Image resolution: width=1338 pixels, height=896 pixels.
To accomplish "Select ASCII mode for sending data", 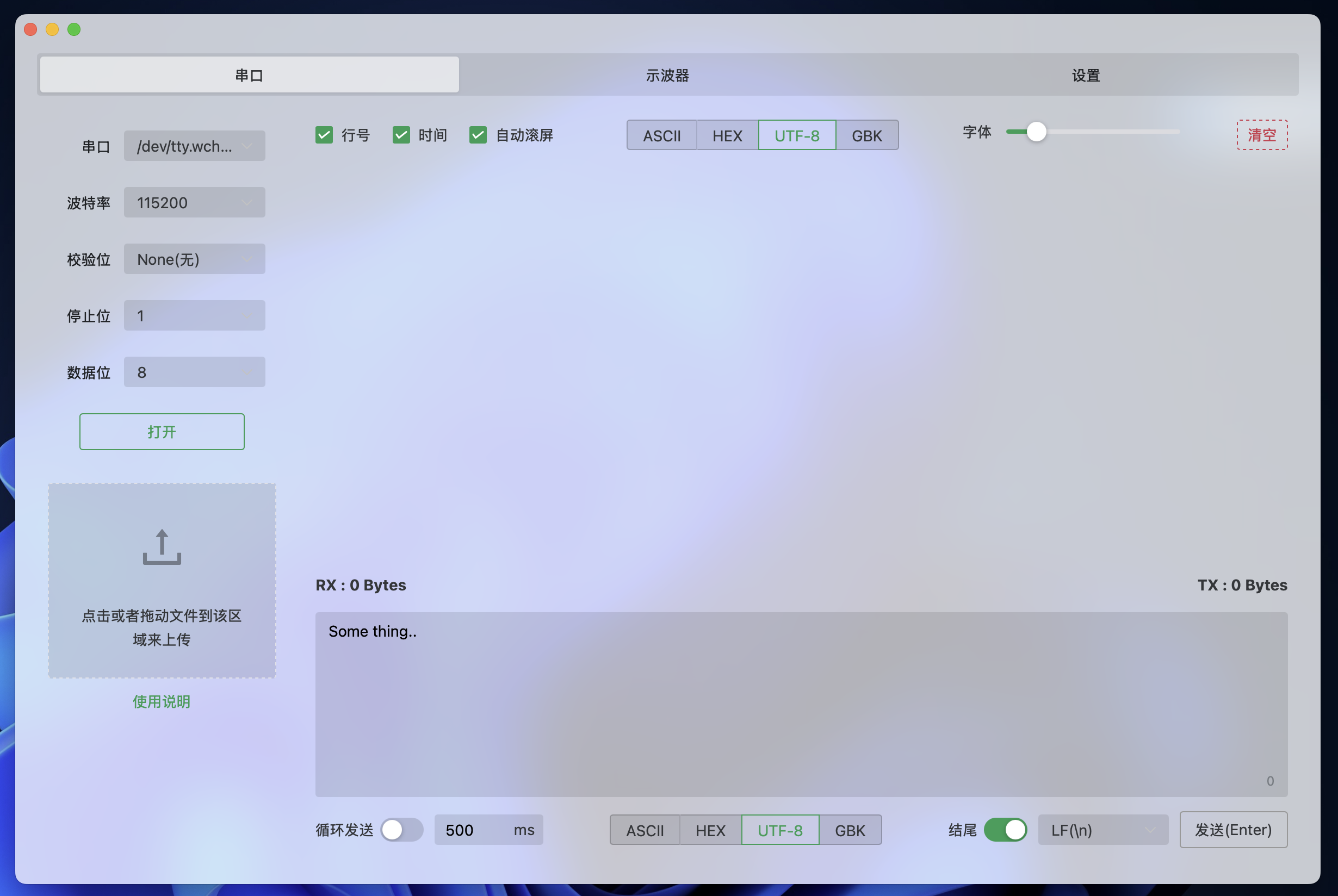I will (644, 830).
